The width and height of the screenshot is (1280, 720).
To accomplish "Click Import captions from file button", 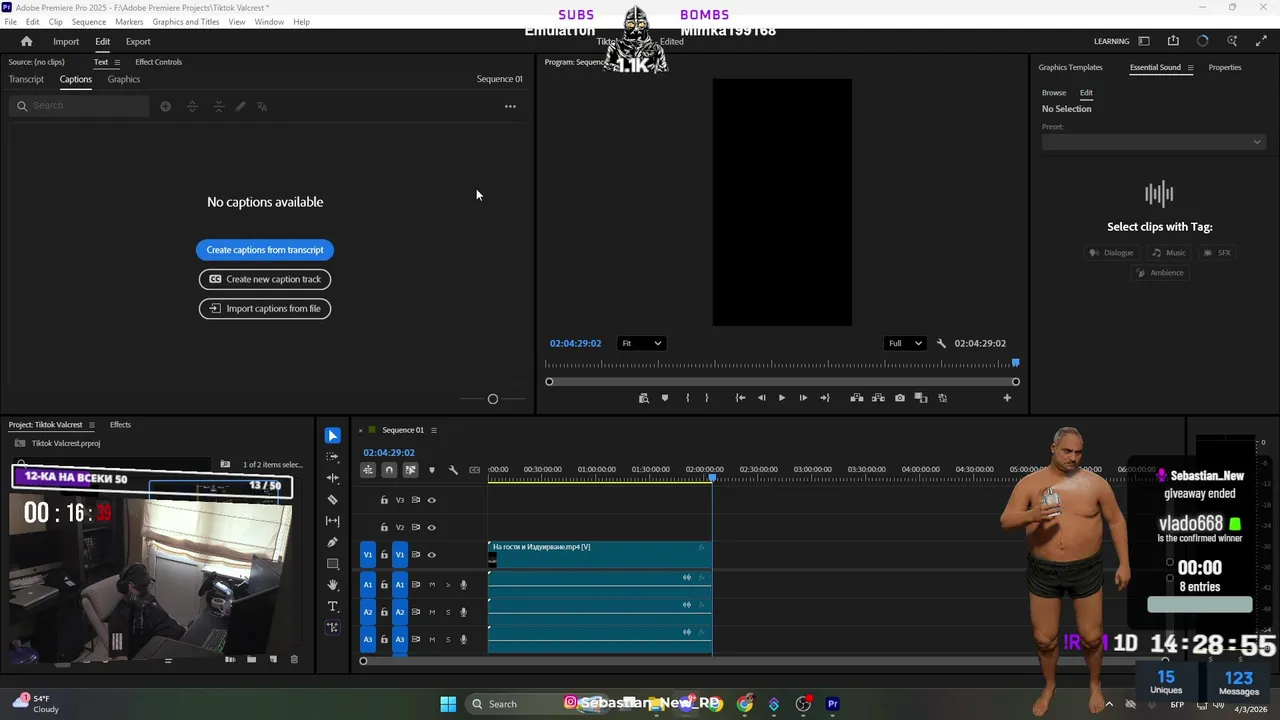I will (x=265, y=308).
